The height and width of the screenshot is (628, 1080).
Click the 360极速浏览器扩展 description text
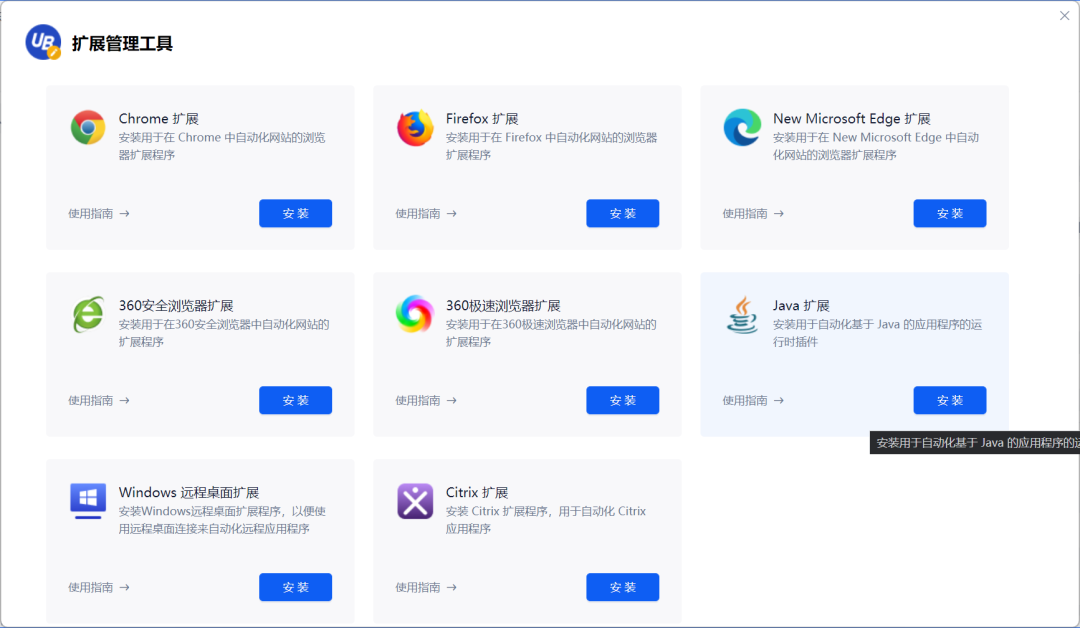pos(550,333)
